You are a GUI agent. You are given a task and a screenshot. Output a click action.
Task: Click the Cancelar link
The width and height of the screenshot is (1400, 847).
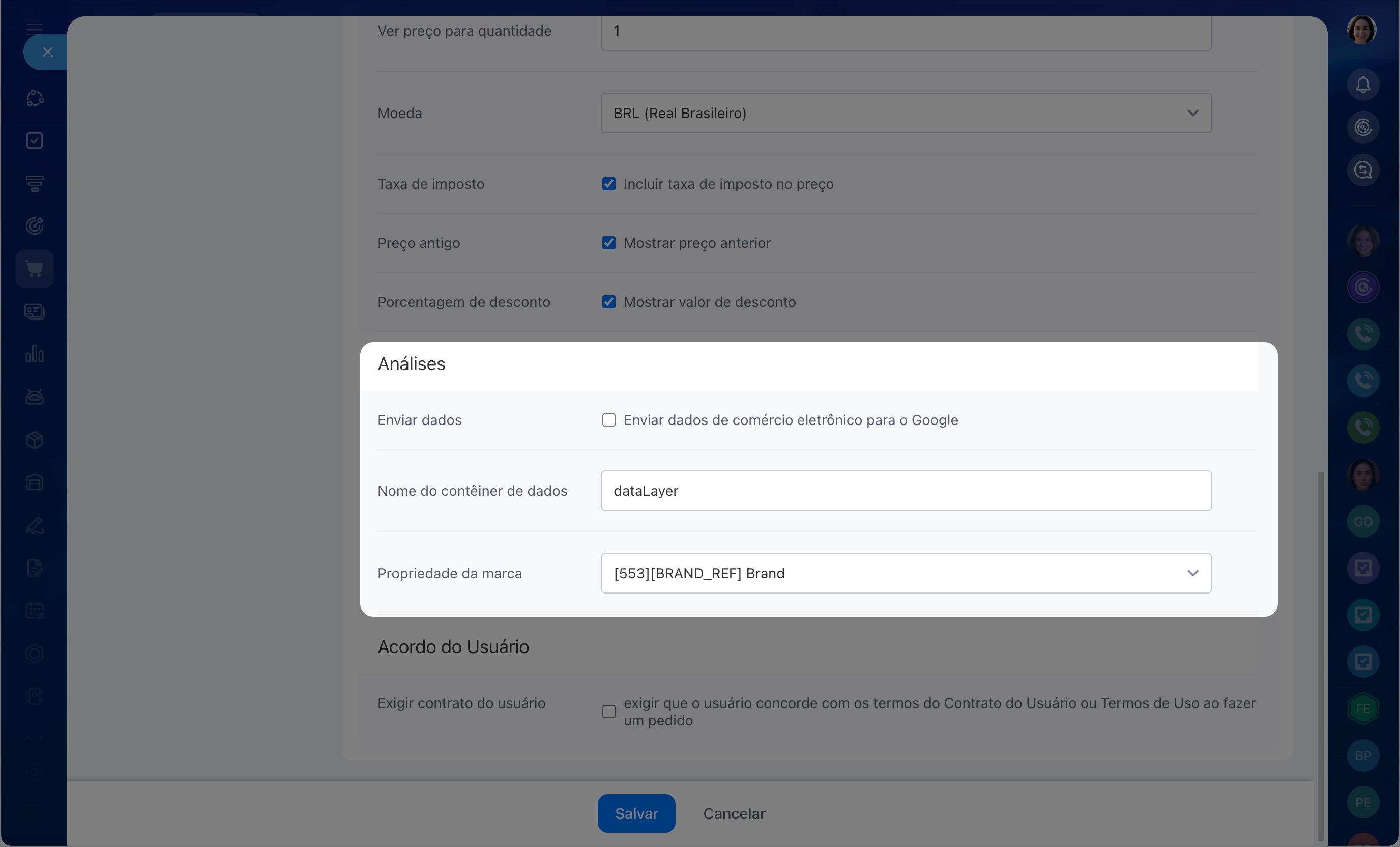tap(734, 813)
